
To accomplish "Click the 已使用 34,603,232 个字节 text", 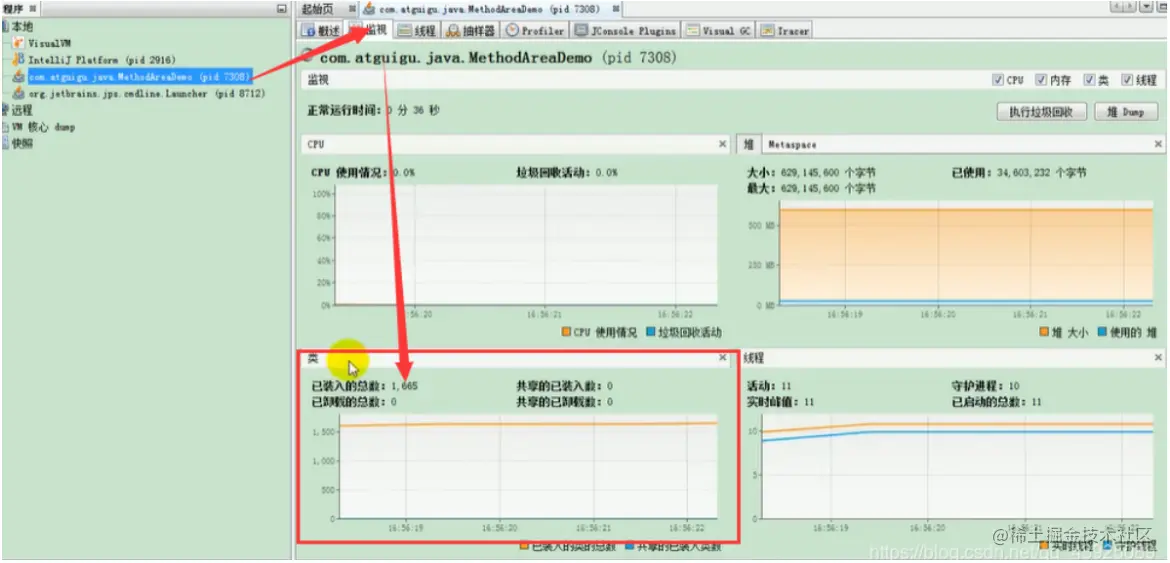I will tap(1019, 172).
